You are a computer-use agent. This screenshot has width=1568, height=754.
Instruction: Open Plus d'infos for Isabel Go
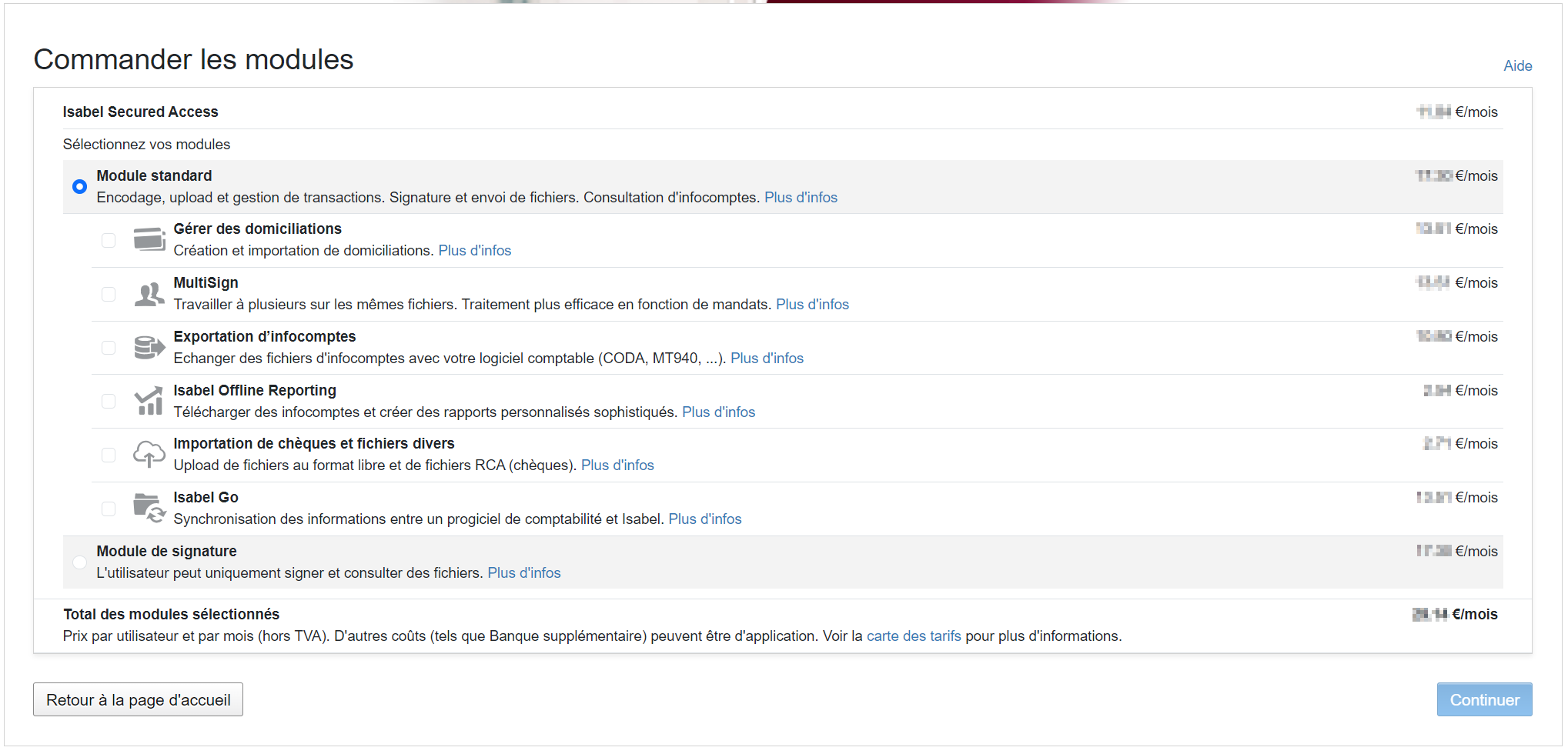click(705, 519)
